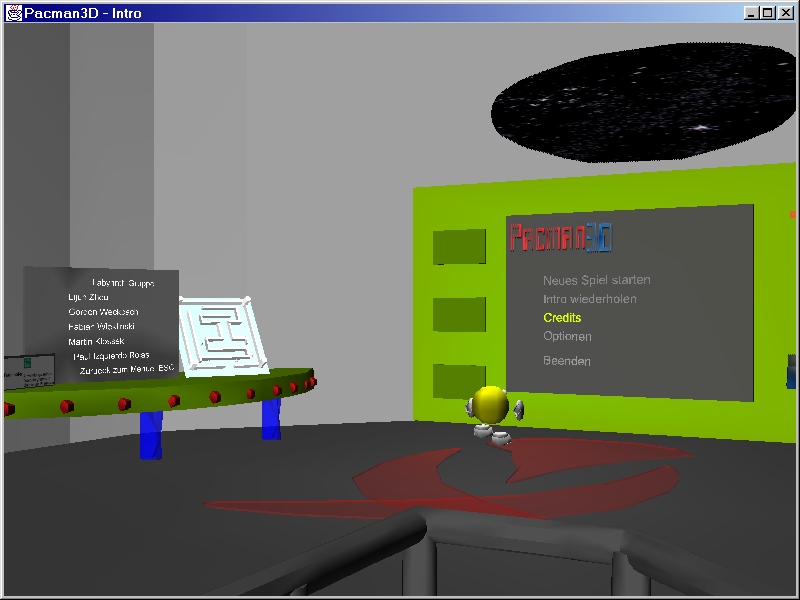
Task: Click the 'Labyrinth Gruppe' heading on the credits board
Action: (122, 283)
